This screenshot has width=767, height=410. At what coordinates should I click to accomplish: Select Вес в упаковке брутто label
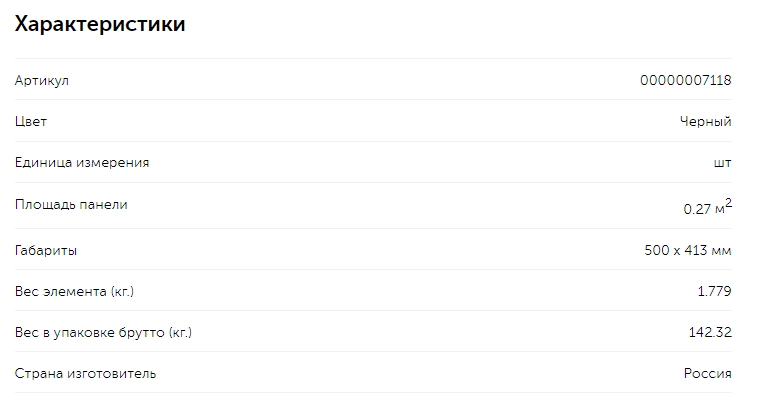103,333
